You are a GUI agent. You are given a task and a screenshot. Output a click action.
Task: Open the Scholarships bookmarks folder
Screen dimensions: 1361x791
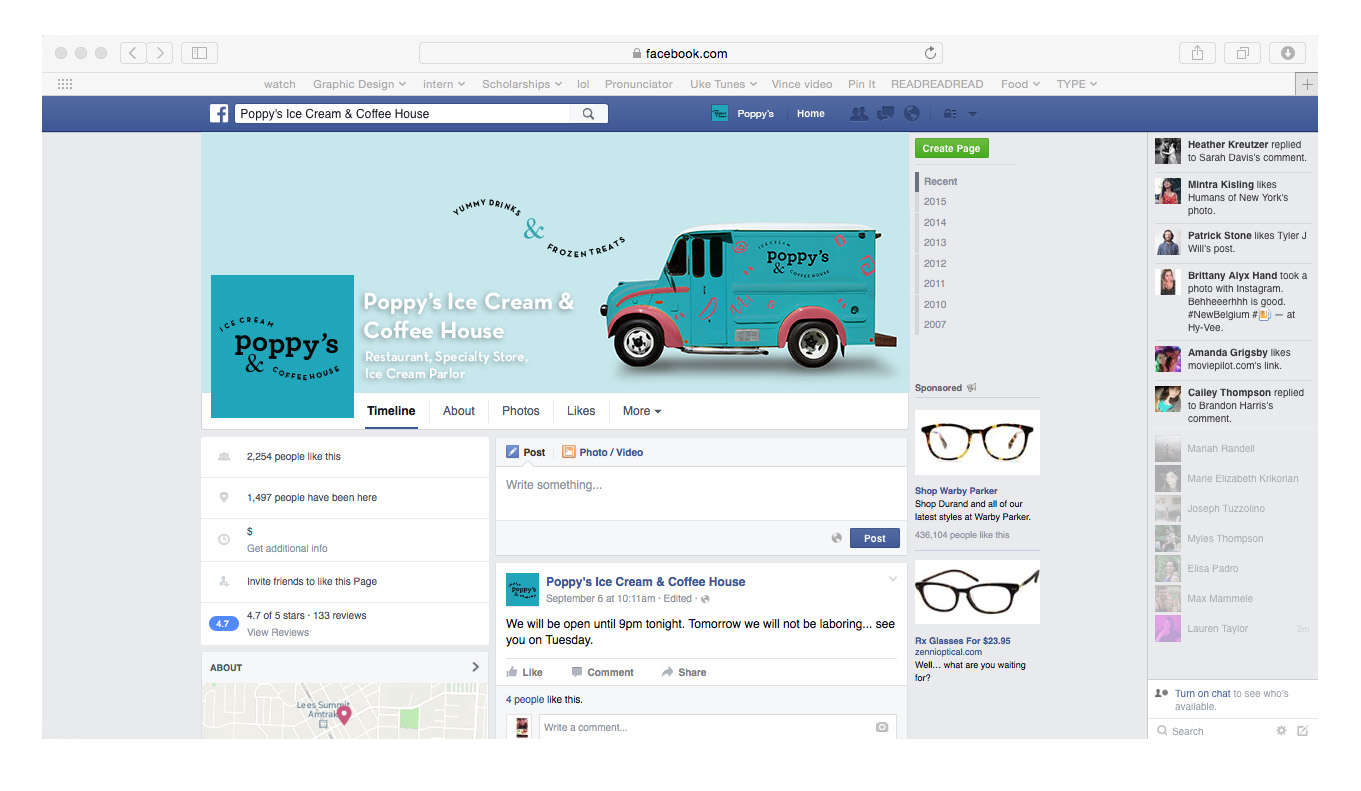pos(522,84)
